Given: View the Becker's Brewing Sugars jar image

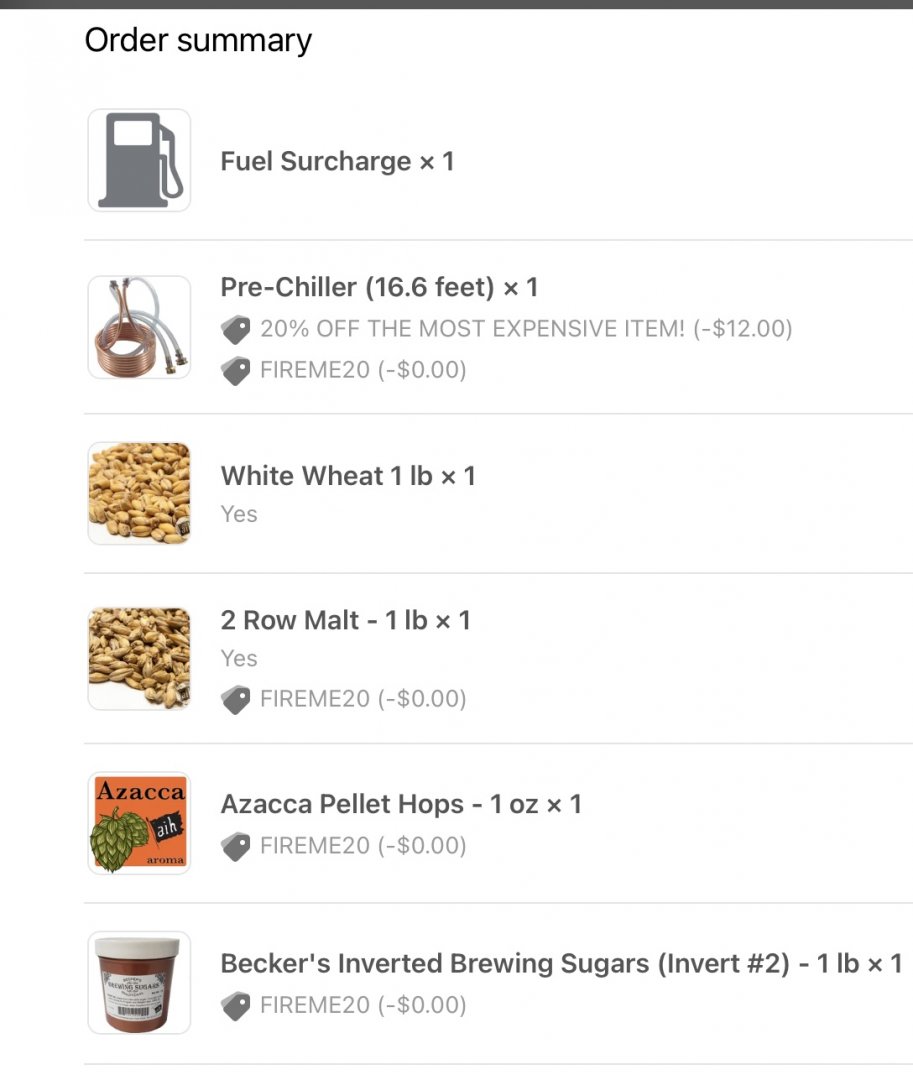Looking at the screenshot, I should click(139, 983).
